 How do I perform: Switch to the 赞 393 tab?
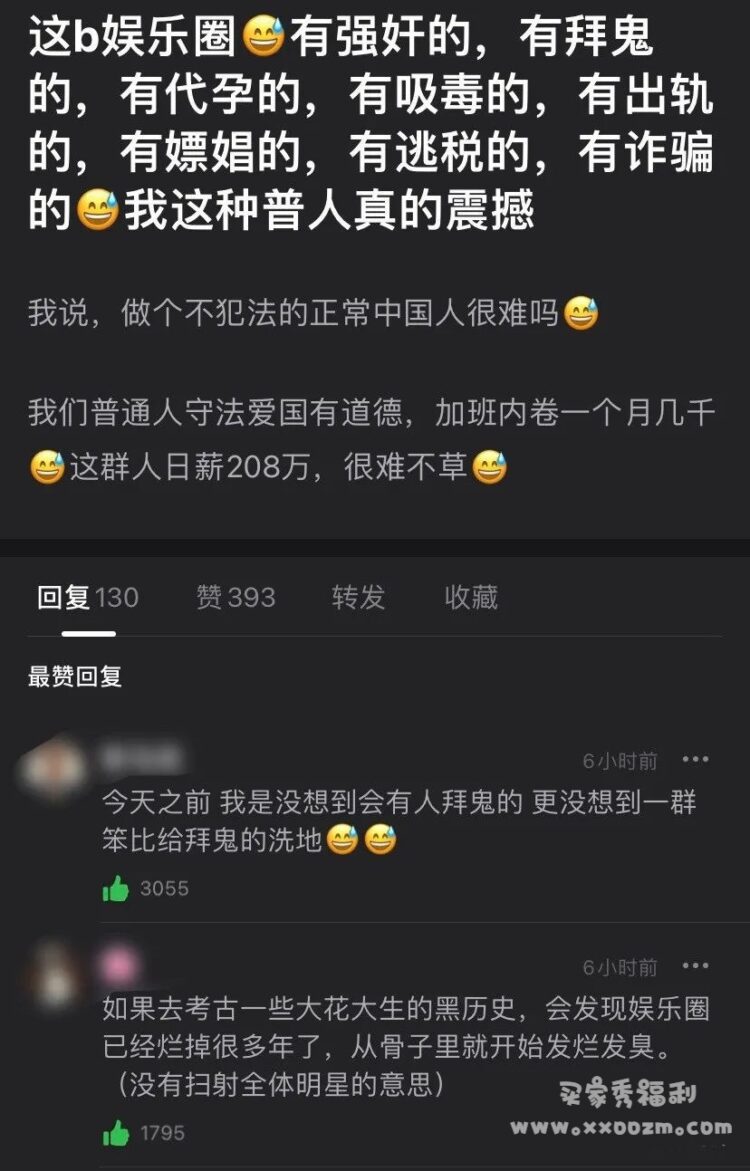click(x=235, y=597)
